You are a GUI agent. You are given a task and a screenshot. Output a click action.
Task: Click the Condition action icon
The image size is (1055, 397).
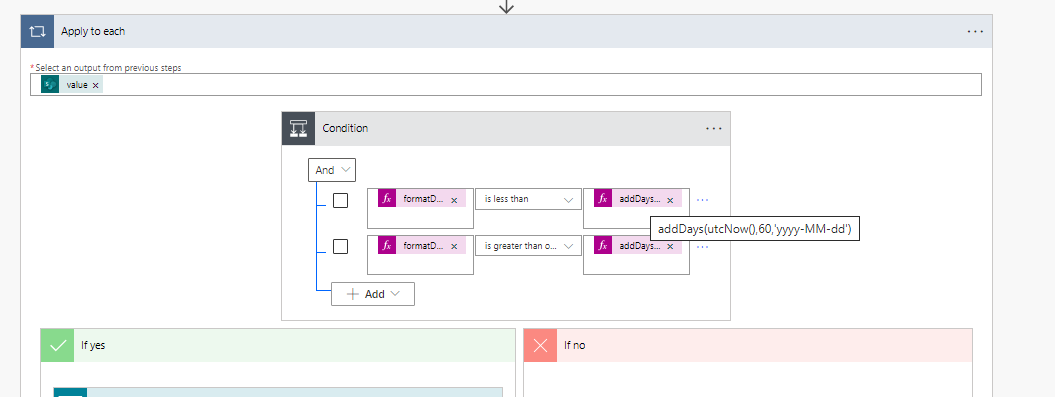coord(298,129)
